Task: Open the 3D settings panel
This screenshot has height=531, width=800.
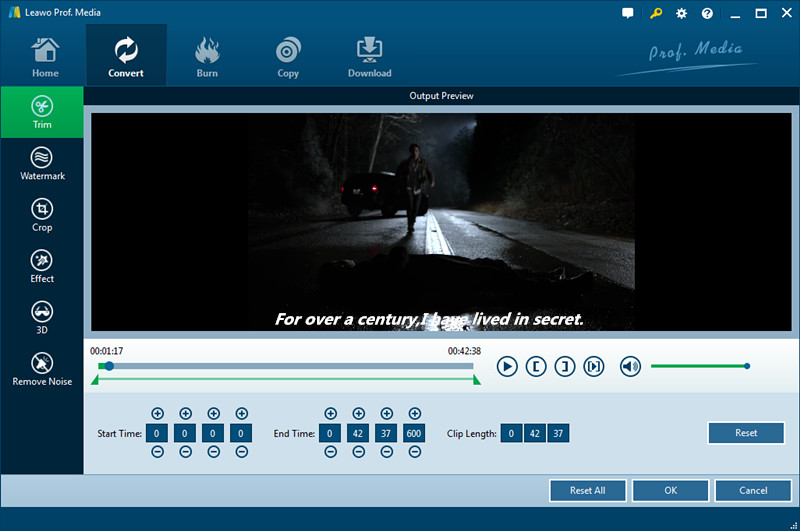Action: [x=42, y=318]
